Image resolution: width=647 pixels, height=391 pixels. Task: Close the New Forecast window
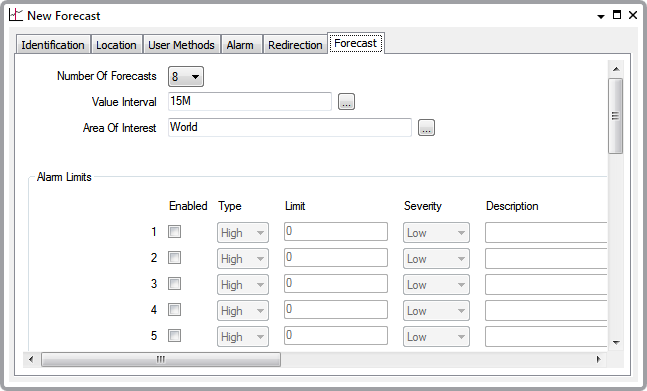click(x=633, y=15)
